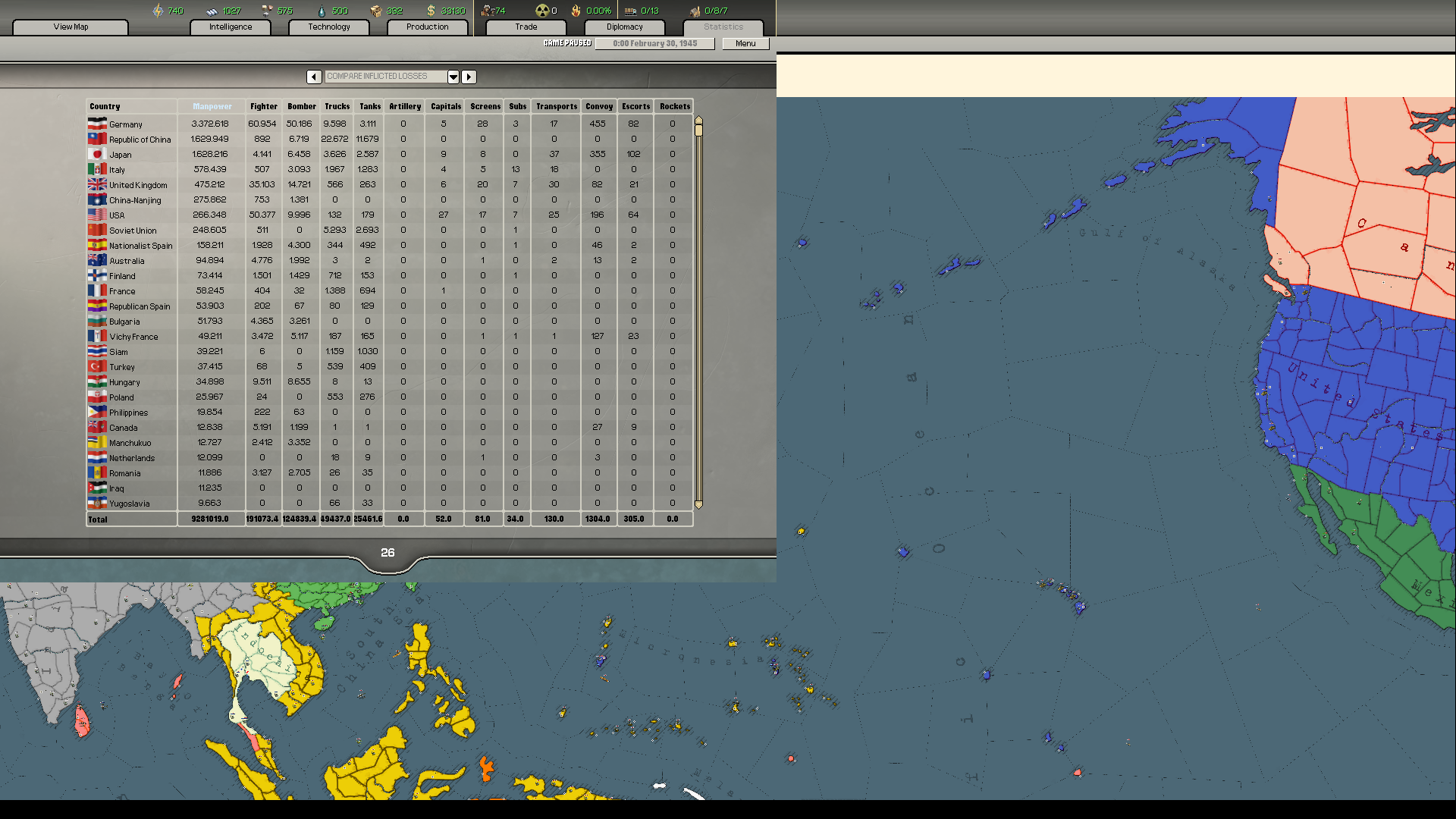Click the manpower soldiers icon

pos(486,11)
